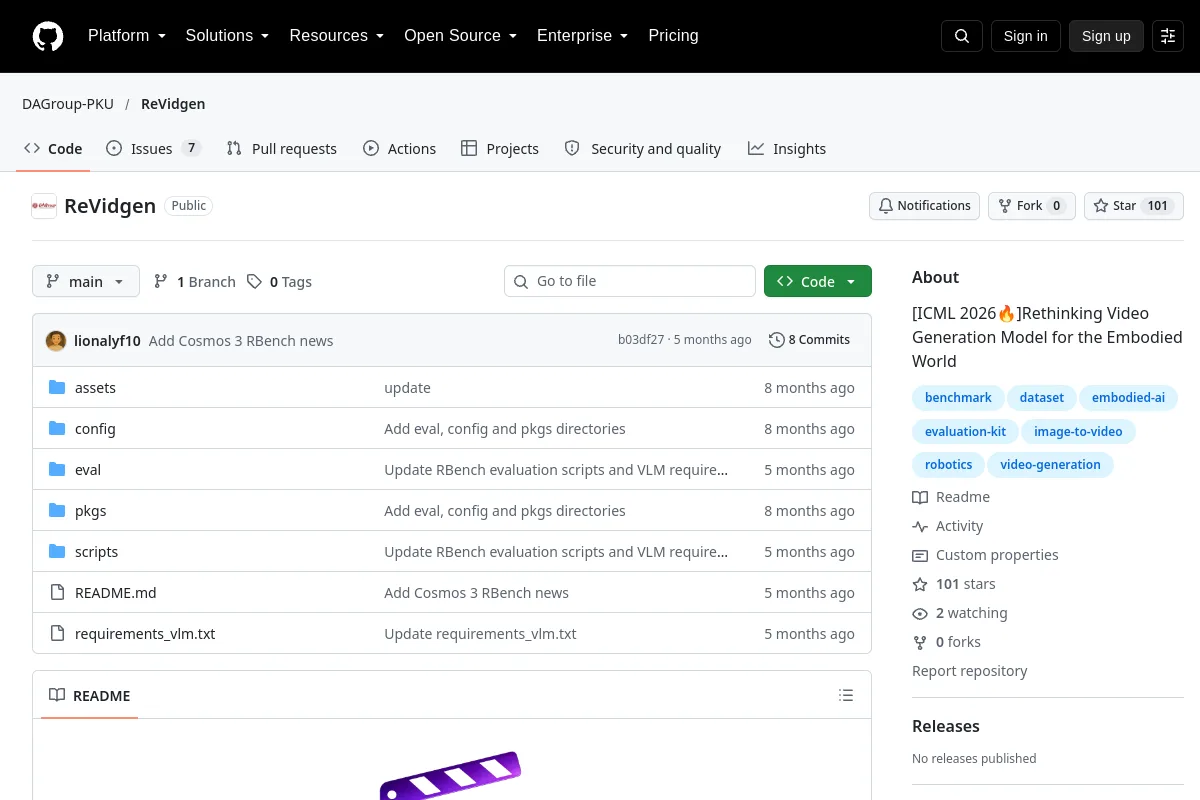Screen dimensions: 1200x800
Task: Expand the Open Source menu
Action: coord(460,36)
